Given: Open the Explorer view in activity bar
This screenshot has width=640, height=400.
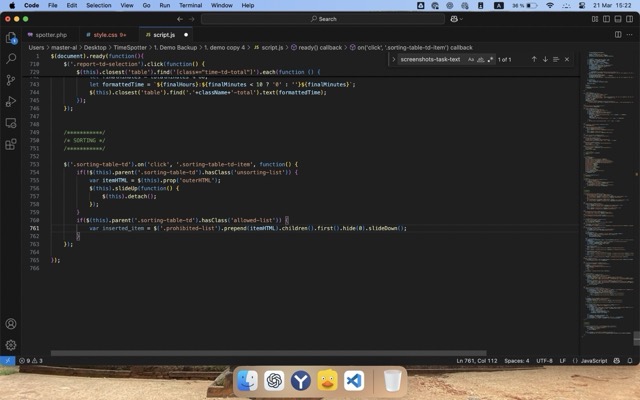Looking at the screenshot, I should click(11, 38).
